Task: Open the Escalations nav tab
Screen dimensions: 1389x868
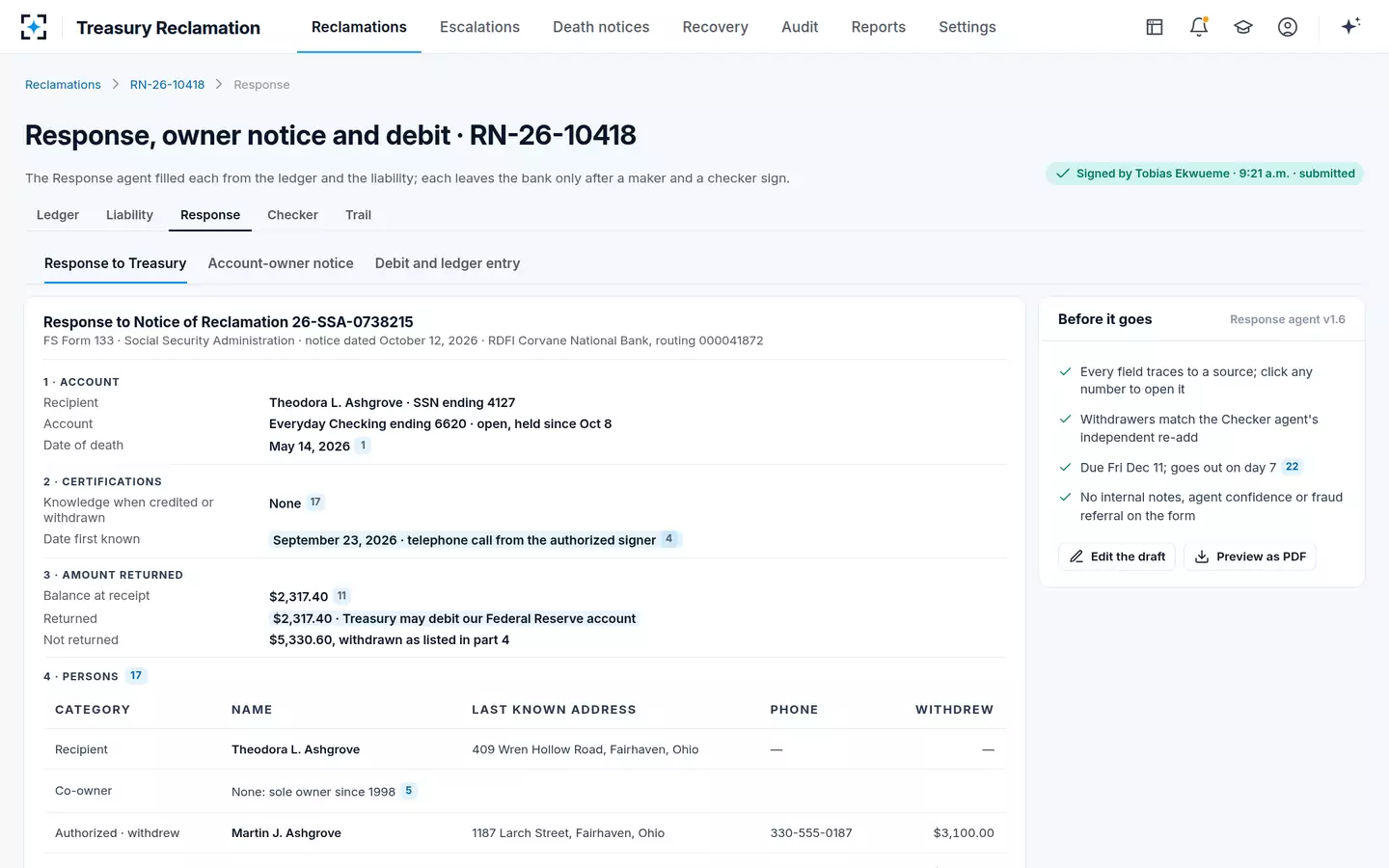Action: click(479, 27)
